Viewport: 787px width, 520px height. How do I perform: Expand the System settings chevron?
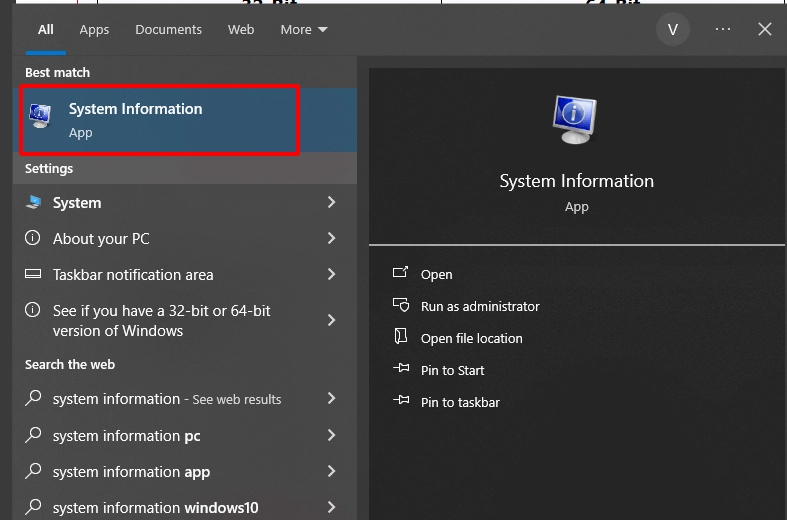pyautogui.click(x=331, y=202)
